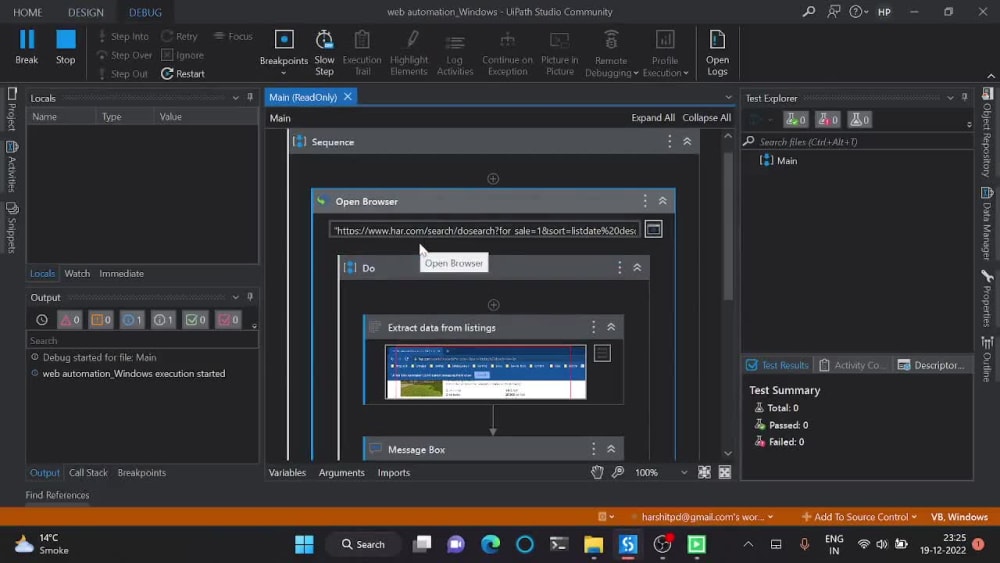Click the Open Browser URL field
The height and width of the screenshot is (563, 1000).
(x=485, y=230)
